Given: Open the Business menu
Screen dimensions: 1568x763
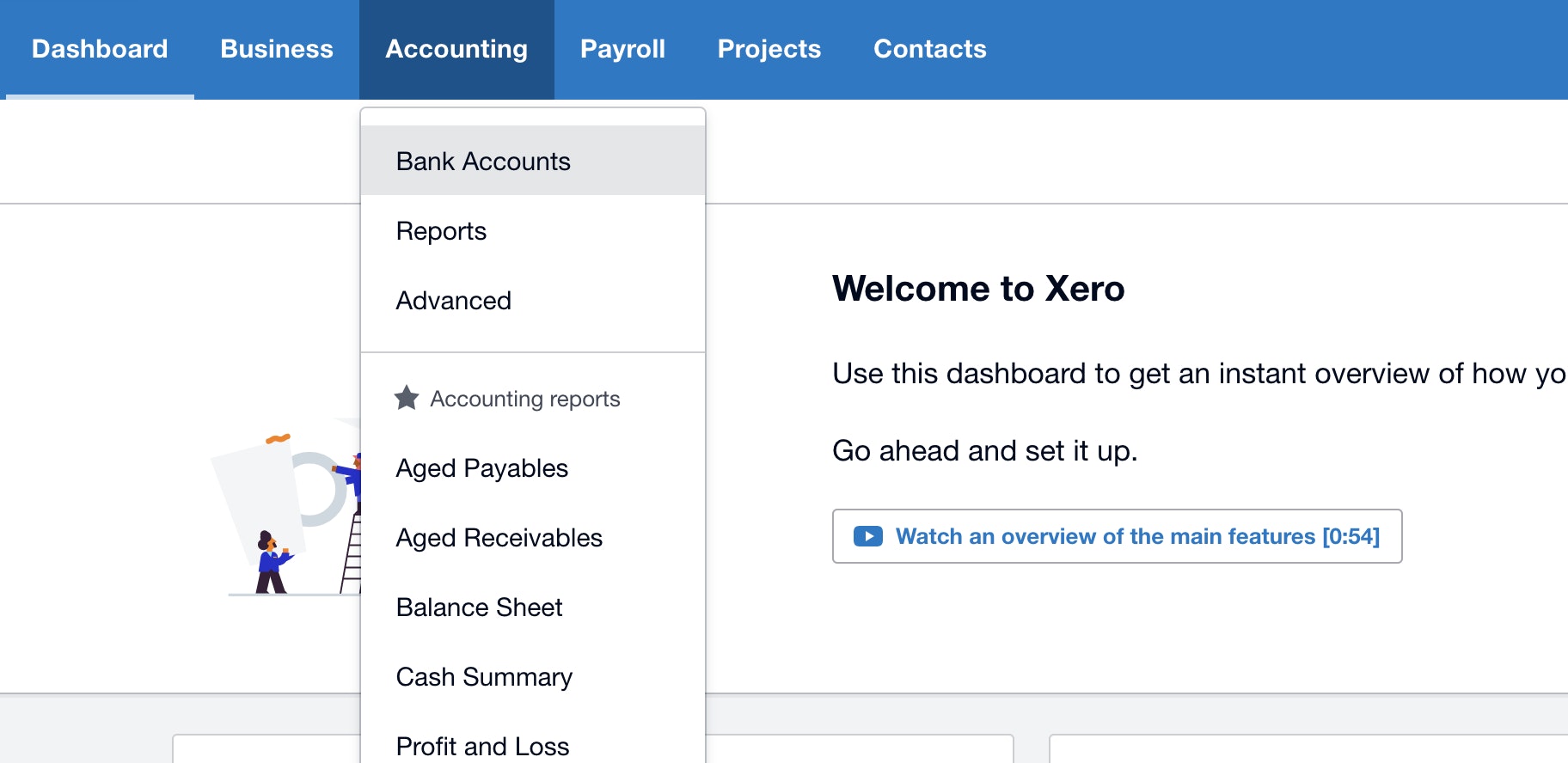Looking at the screenshot, I should point(277,49).
